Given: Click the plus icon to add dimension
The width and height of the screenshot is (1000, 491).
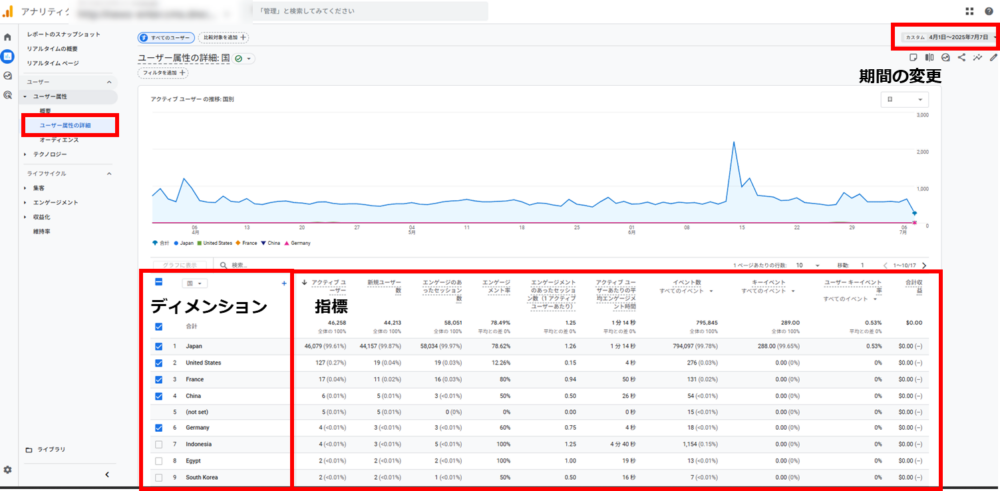Looking at the screenshot, I should 284,284.
